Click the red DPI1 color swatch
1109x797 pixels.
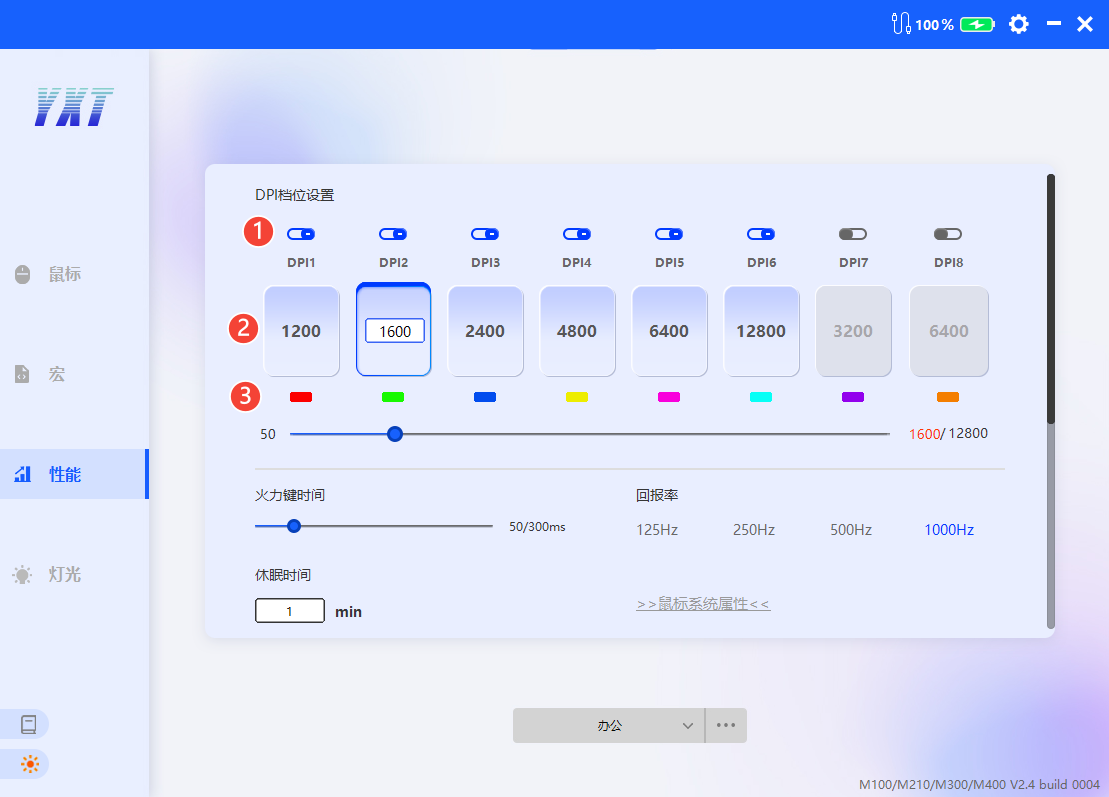tap(301, 397)
